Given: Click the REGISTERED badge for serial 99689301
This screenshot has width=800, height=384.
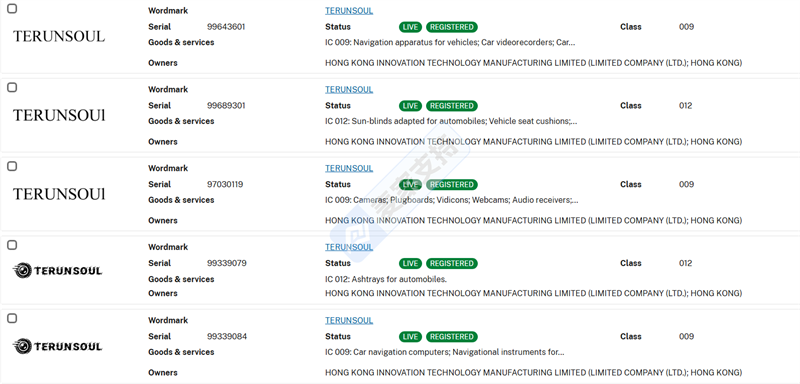Looking at the screenshot, I should (x=452, y=106).
